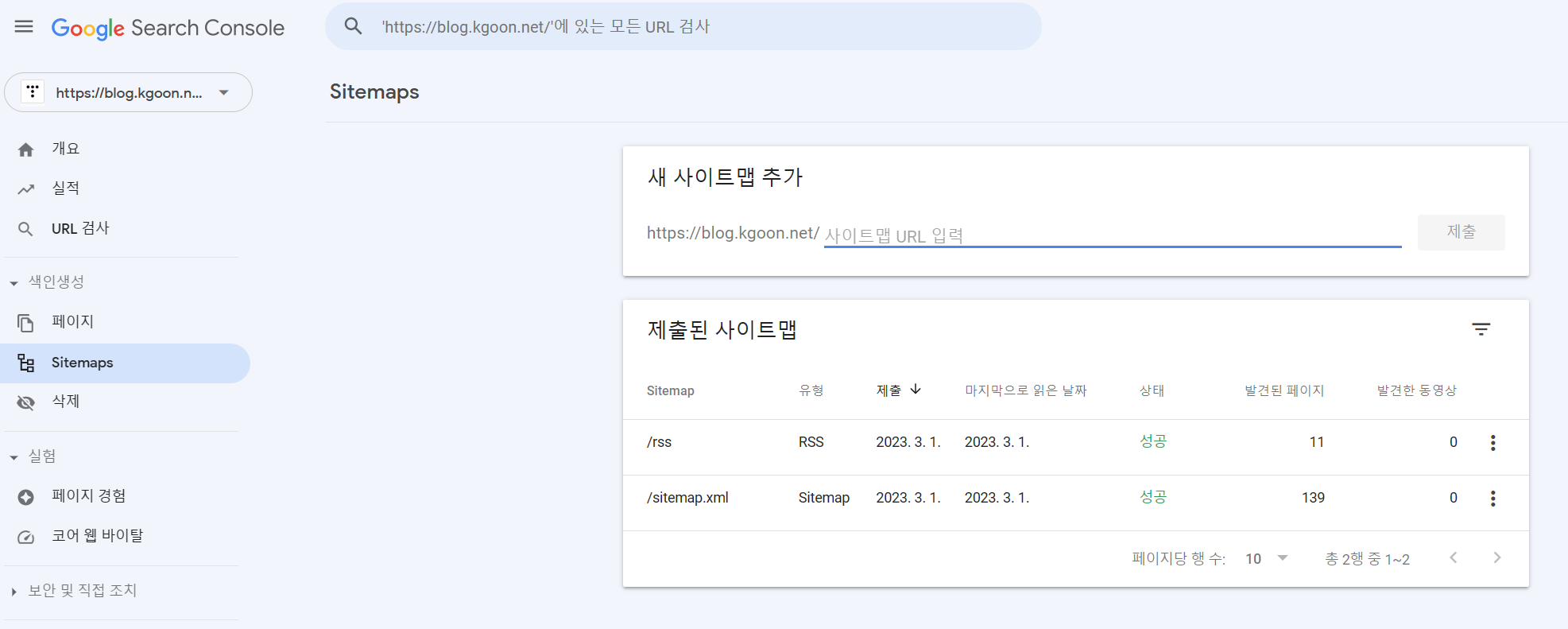Click the Sitemap column header

[x=671, y=390]
